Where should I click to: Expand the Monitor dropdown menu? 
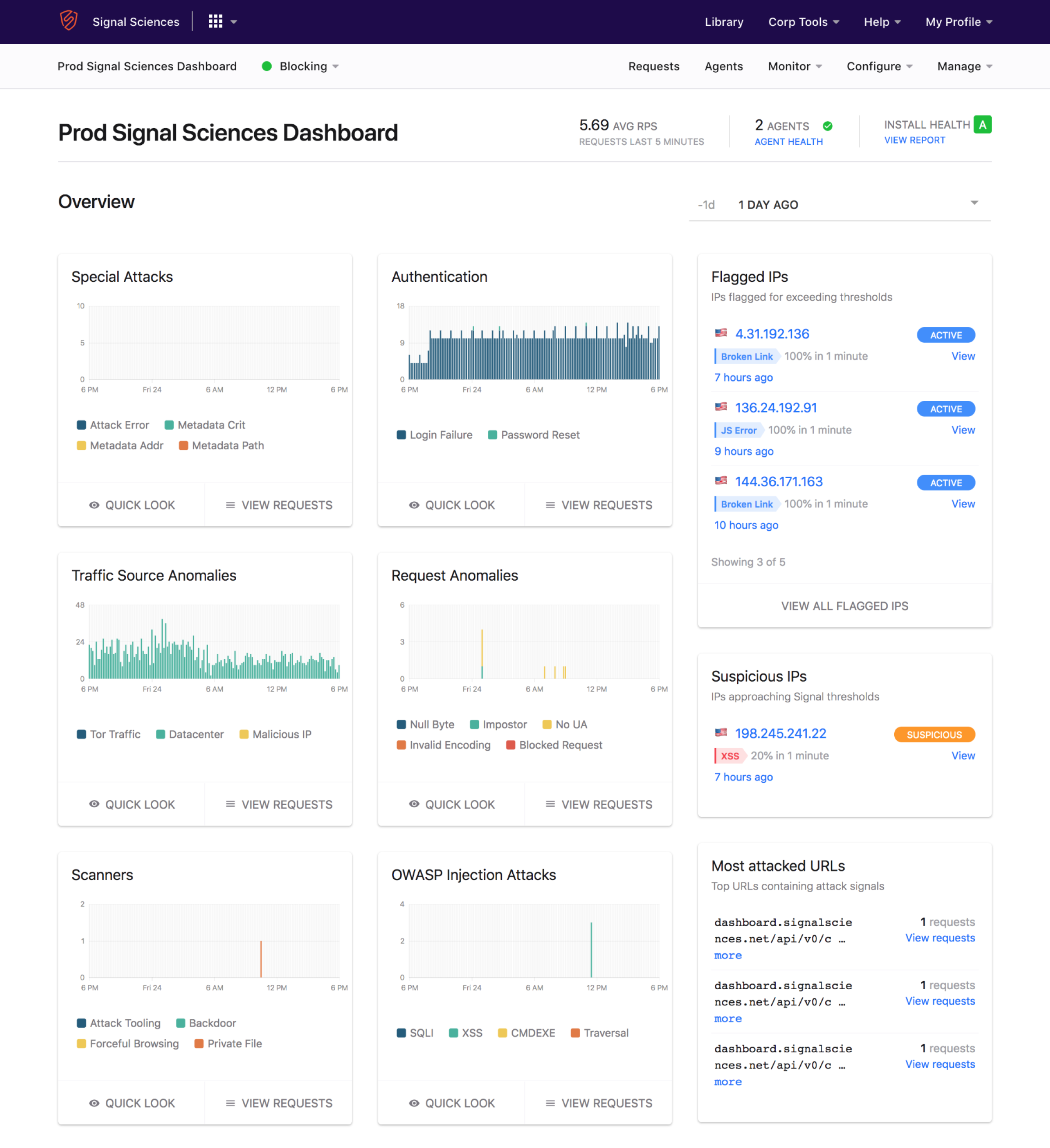point(794,66)
